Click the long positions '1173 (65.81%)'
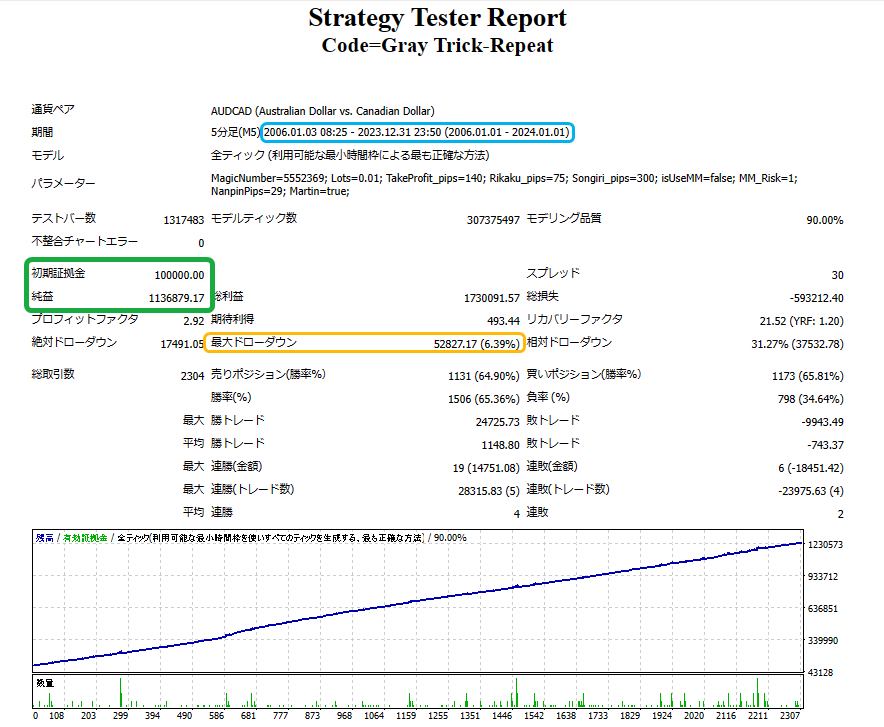884x727 pixels. [x=807, y=376]
